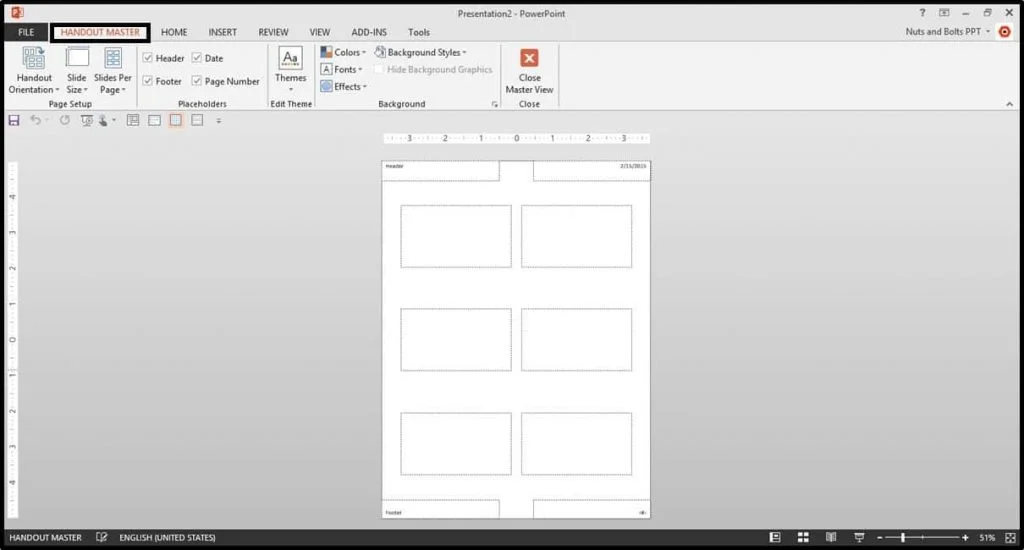Uncheck the Page Number placeholder checkbox
Image resolution: width=1024 pixels, height=550 pixels.
coord(197,81)
